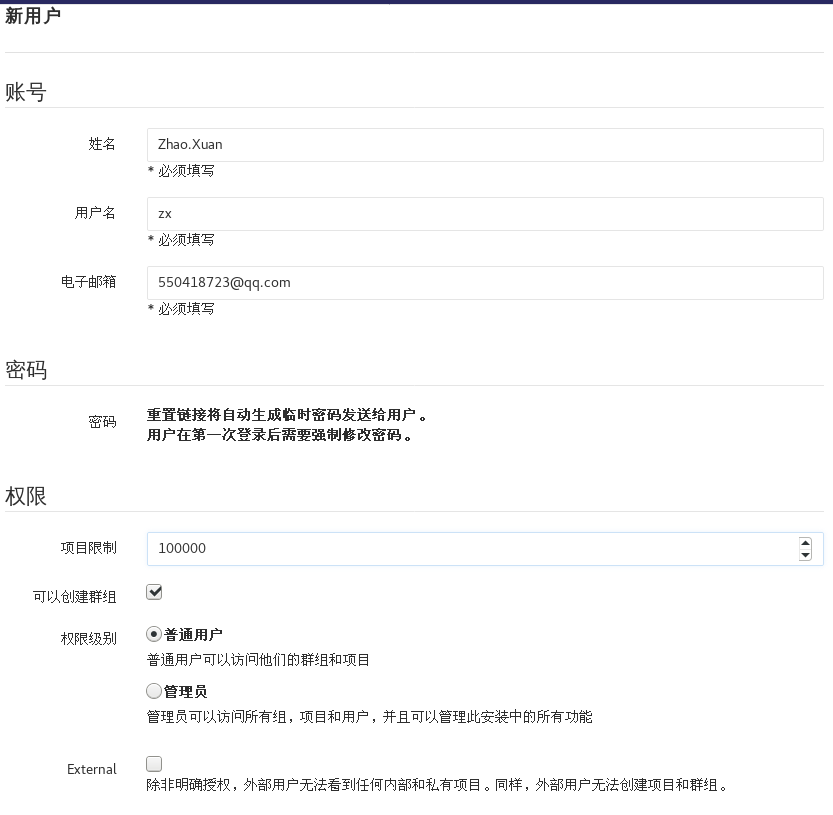
Task: Click the 可以创建群组 label text
Action: pos(74,597)
